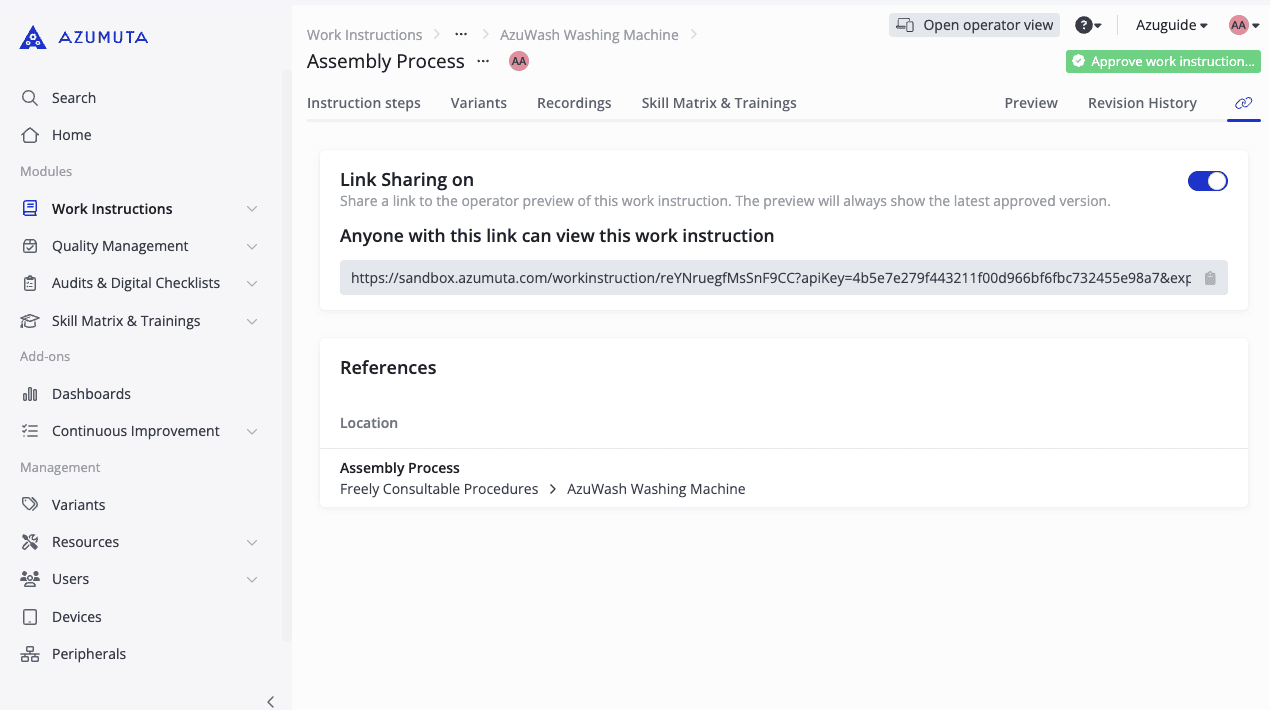Click the Azumuta logo
Image resolution: width=1270 pixels, height=710 pixels.
tap(84, 38)
